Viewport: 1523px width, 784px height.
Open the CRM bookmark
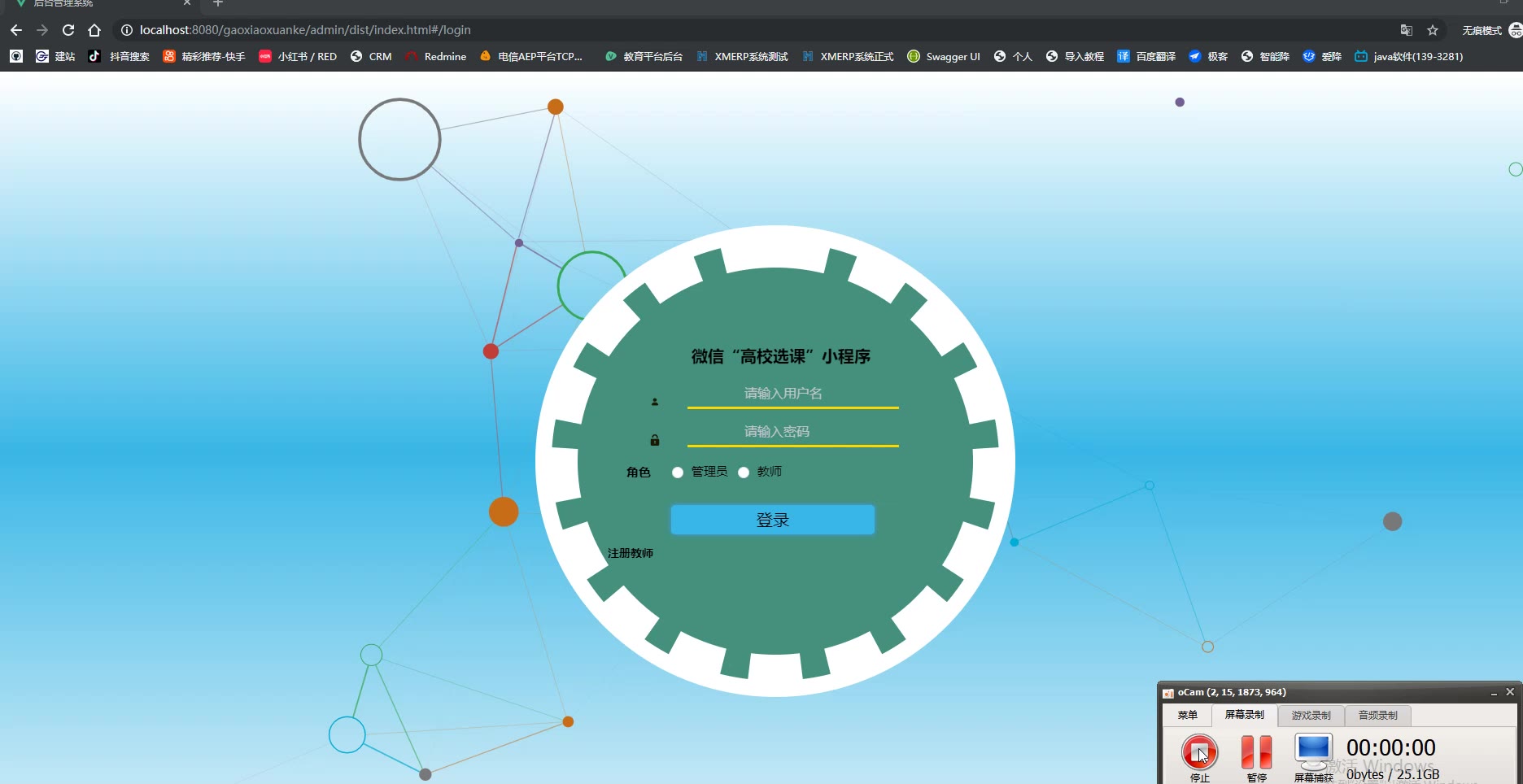371,56
